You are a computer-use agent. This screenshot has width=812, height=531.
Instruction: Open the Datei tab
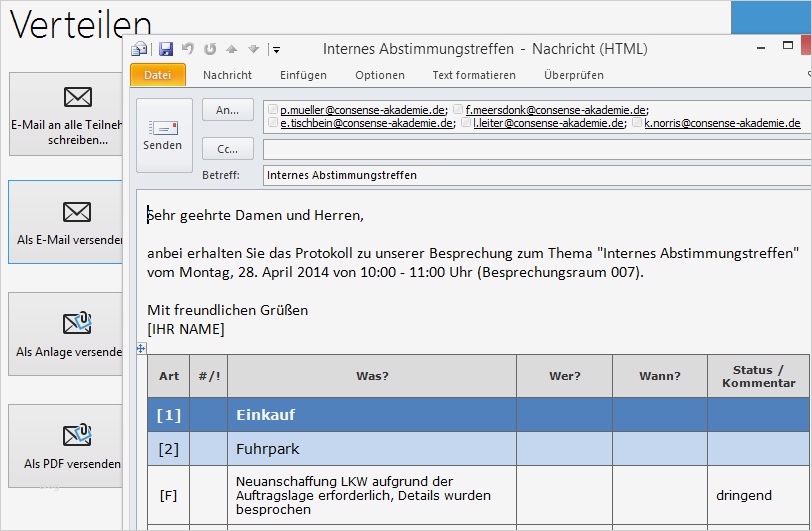click(157, 75)
